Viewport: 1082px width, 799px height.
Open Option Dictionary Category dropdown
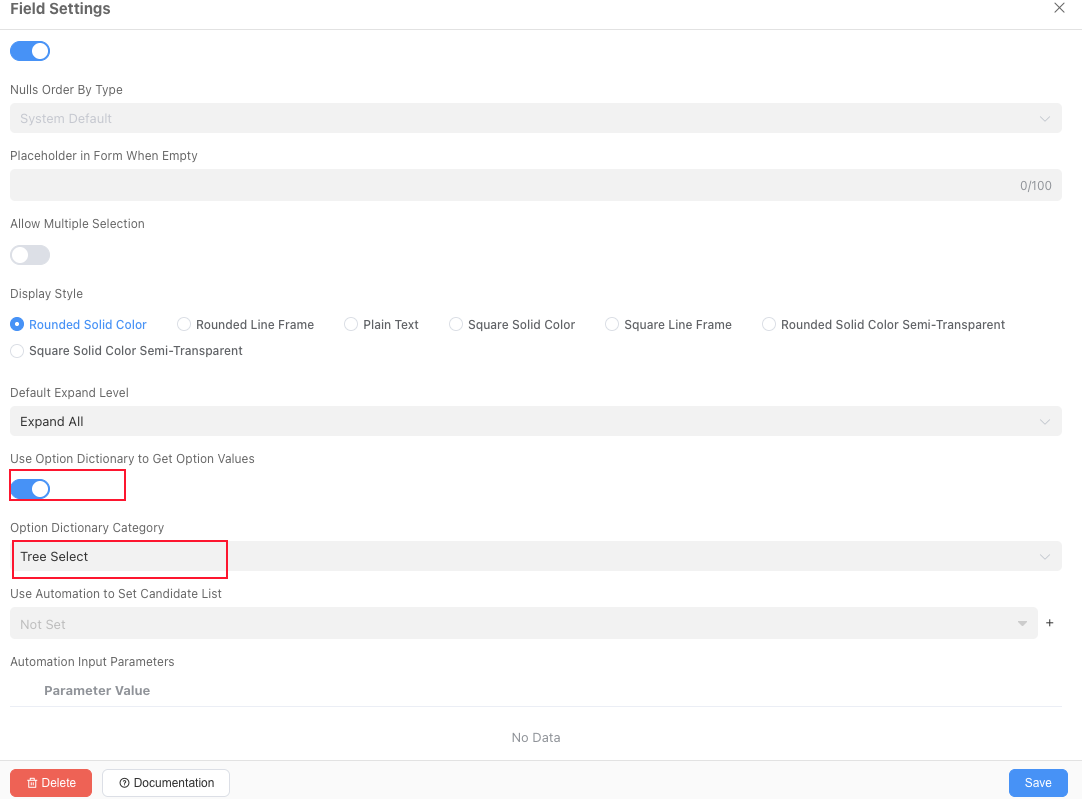(535, 556)
